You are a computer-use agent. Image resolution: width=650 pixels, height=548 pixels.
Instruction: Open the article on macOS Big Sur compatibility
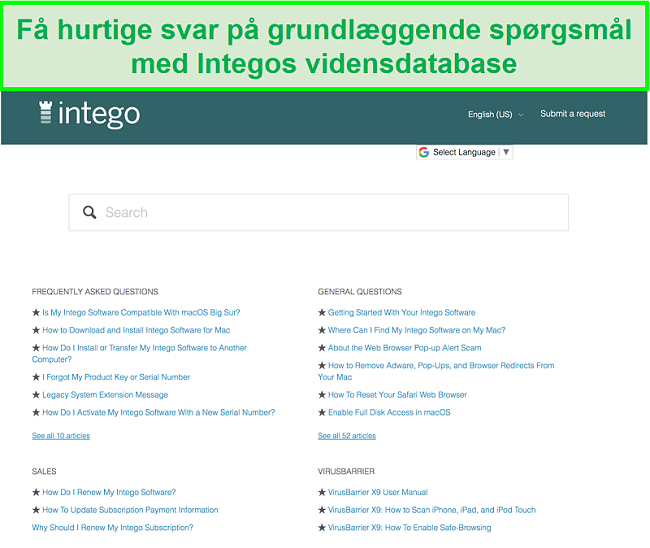(141, 313)
